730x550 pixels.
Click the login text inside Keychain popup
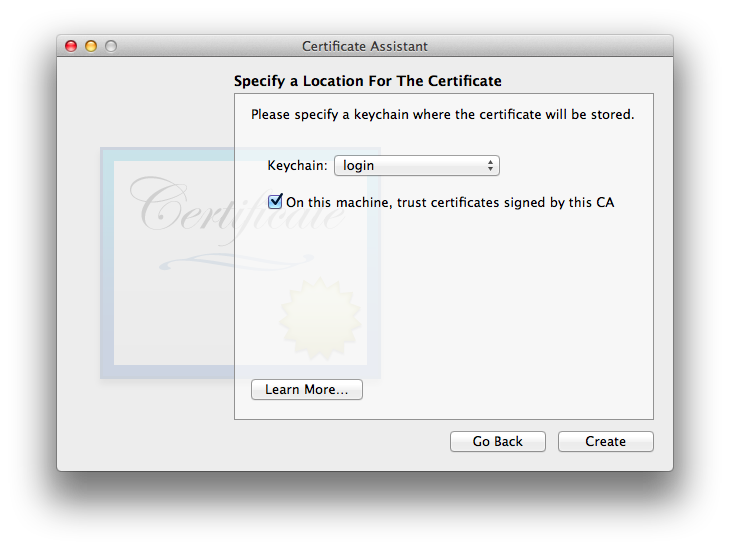(x=358, y=165)
